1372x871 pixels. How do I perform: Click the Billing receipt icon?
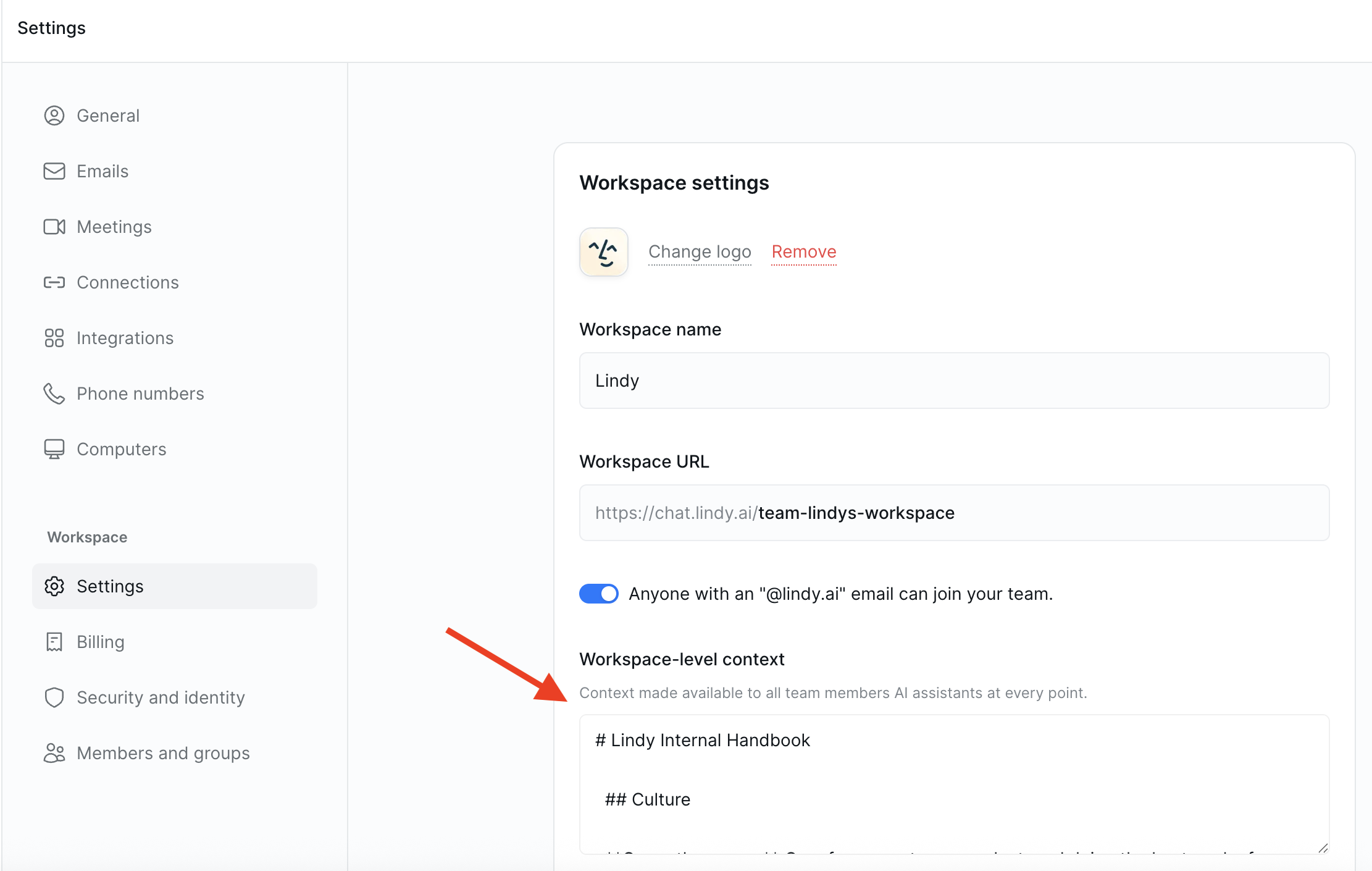pyautogui.click(x=54, y=642)
